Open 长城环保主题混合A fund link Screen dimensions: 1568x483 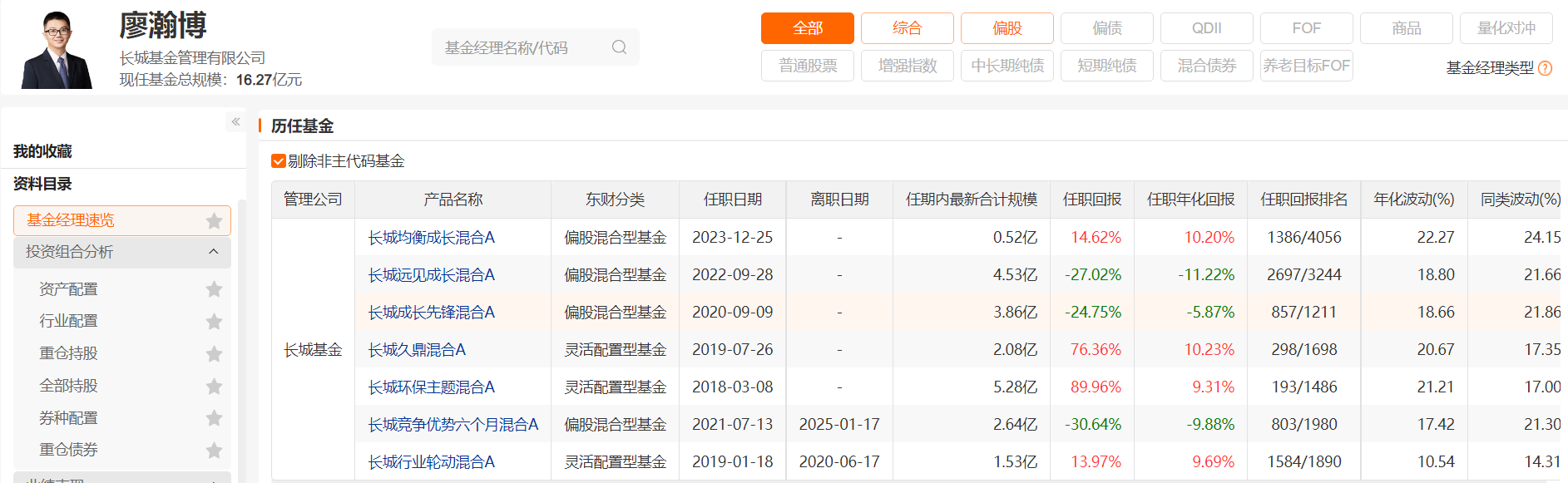(x=431, y=387)
